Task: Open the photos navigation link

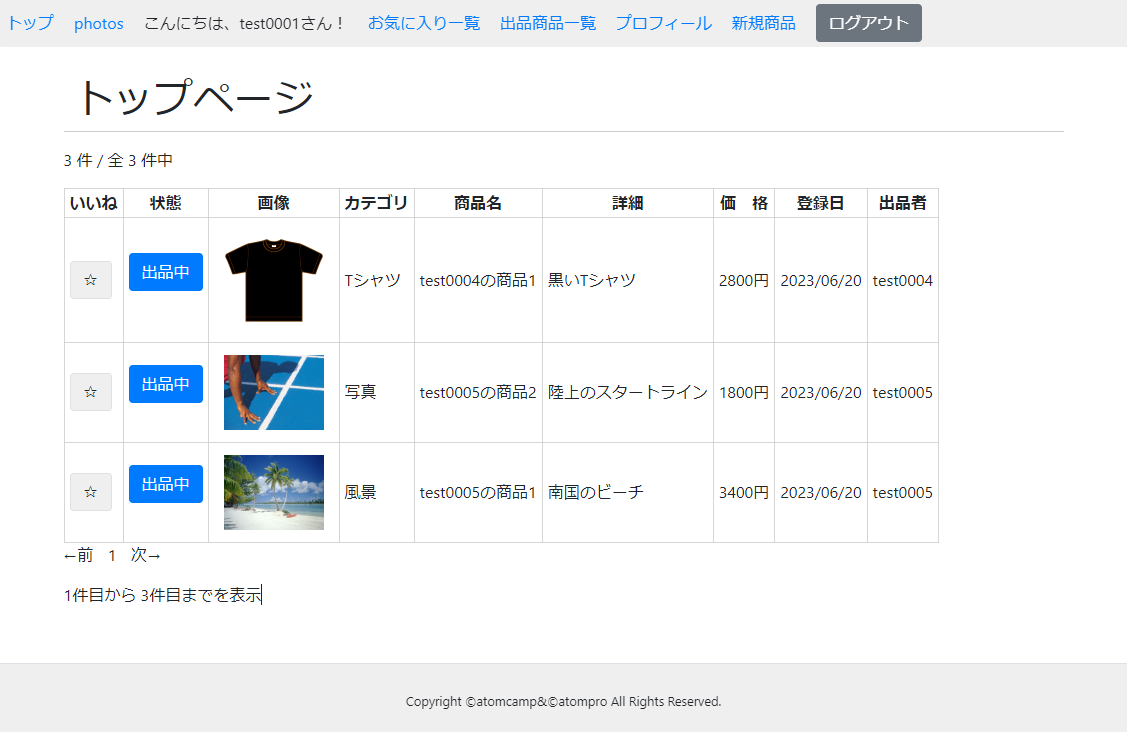Action: pos(99,23)
